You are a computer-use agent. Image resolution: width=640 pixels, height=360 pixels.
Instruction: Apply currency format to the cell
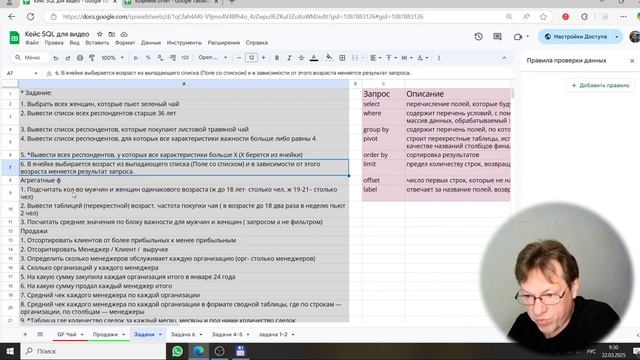136,58
